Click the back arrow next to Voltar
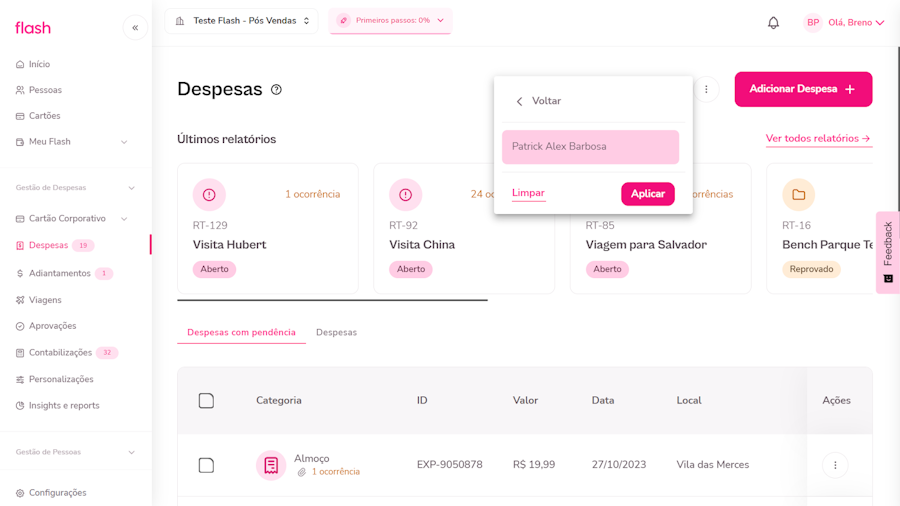Screen dimensions: 900x506 tap(519, 101)
